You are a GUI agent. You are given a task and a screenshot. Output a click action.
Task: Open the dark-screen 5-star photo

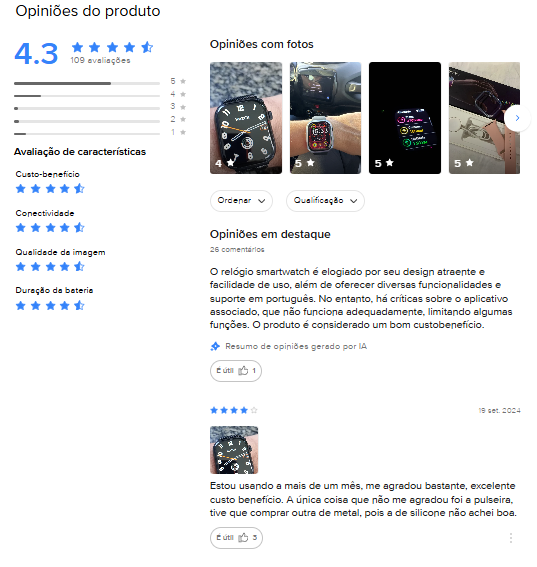pos(405,118)
